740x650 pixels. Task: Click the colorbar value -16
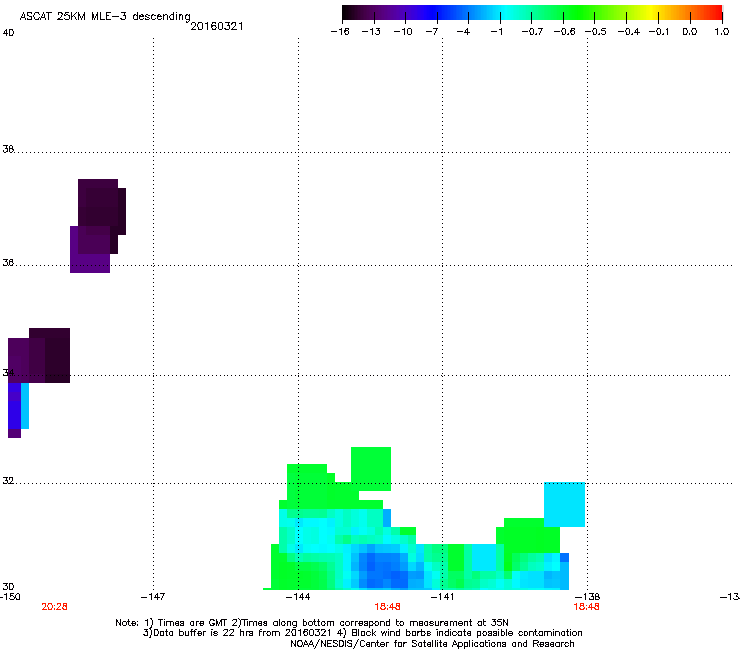pos(340,32)
